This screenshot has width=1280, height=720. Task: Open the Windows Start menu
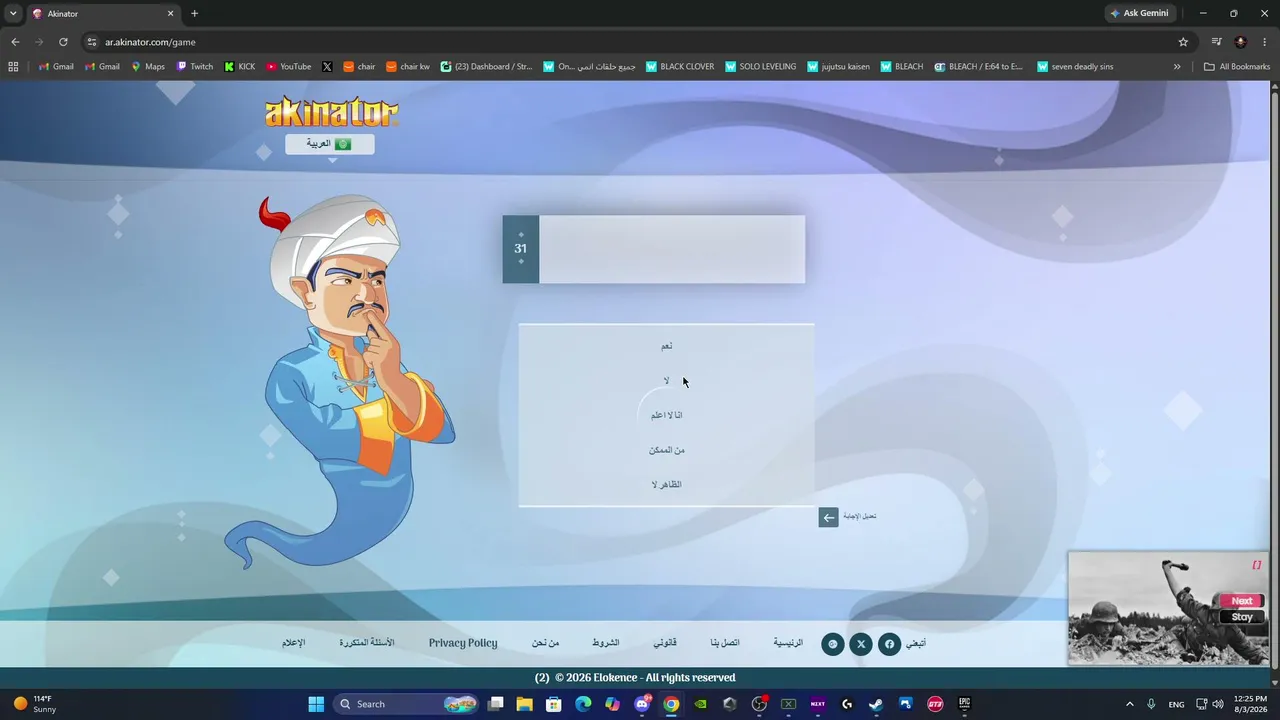(x=316, y=704)
